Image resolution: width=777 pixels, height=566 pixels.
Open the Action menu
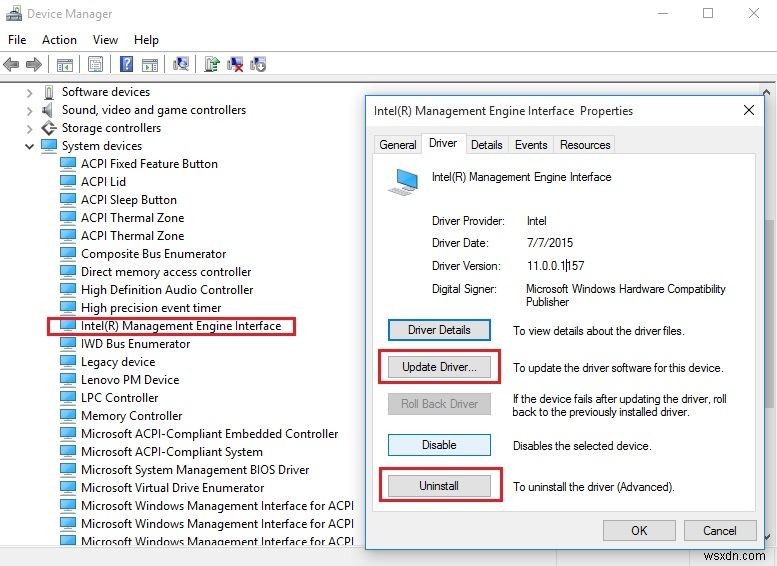coord(59,40)
